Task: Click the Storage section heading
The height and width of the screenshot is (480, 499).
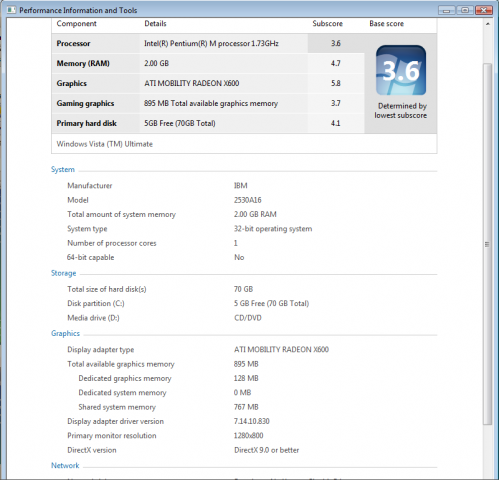Action: [63, 273]
